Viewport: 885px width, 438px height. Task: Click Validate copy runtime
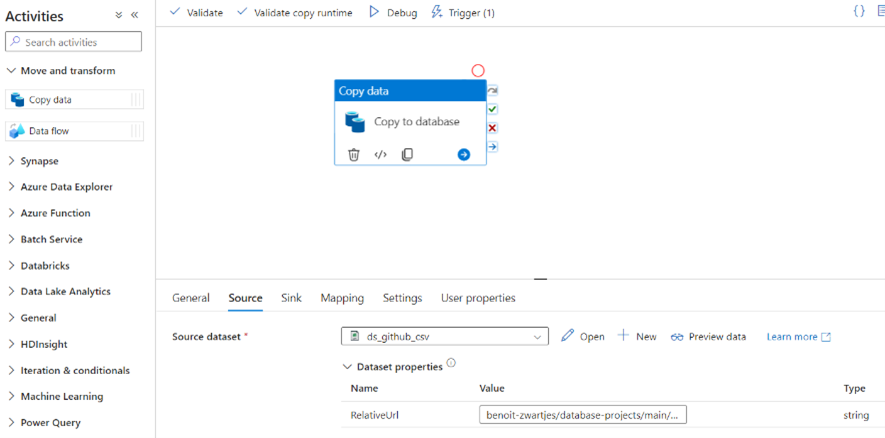pyautogui.click(x=295, y=12)
